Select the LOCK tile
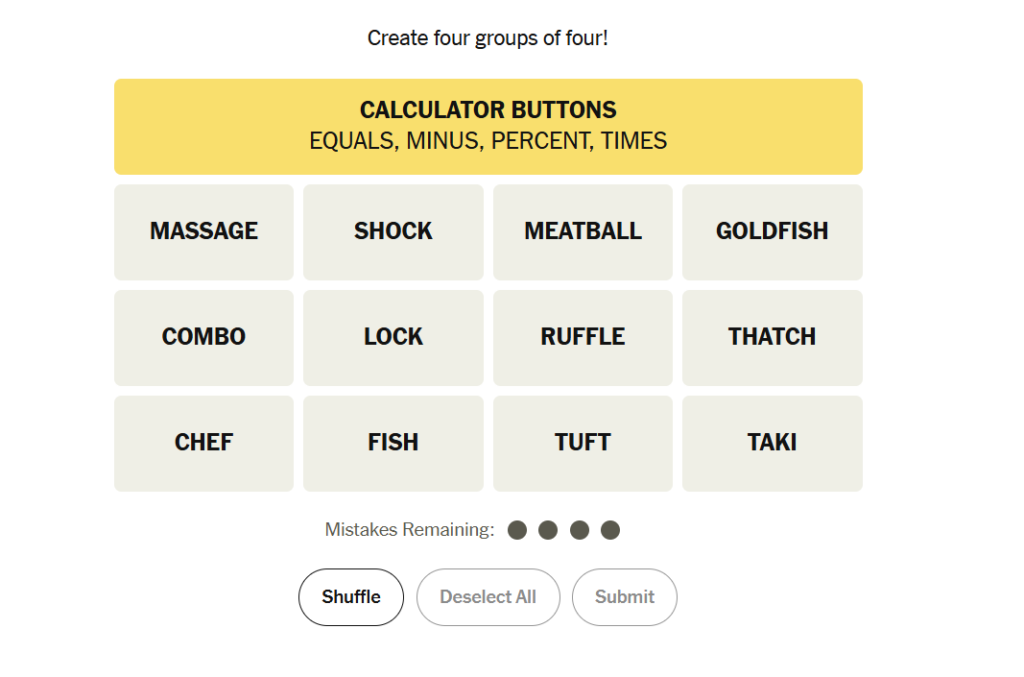 pos(393,337)
